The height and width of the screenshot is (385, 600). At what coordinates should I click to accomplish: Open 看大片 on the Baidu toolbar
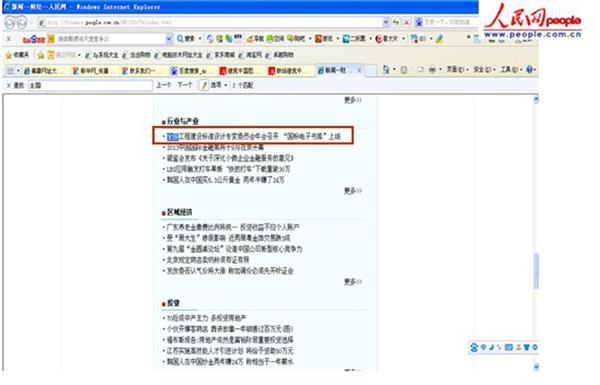coord(387,39)
